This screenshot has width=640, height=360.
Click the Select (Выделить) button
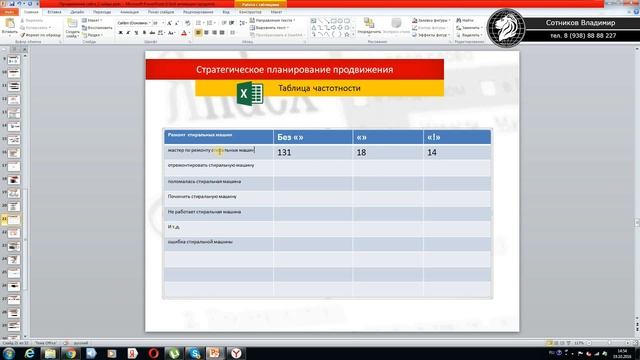(469, 35)
